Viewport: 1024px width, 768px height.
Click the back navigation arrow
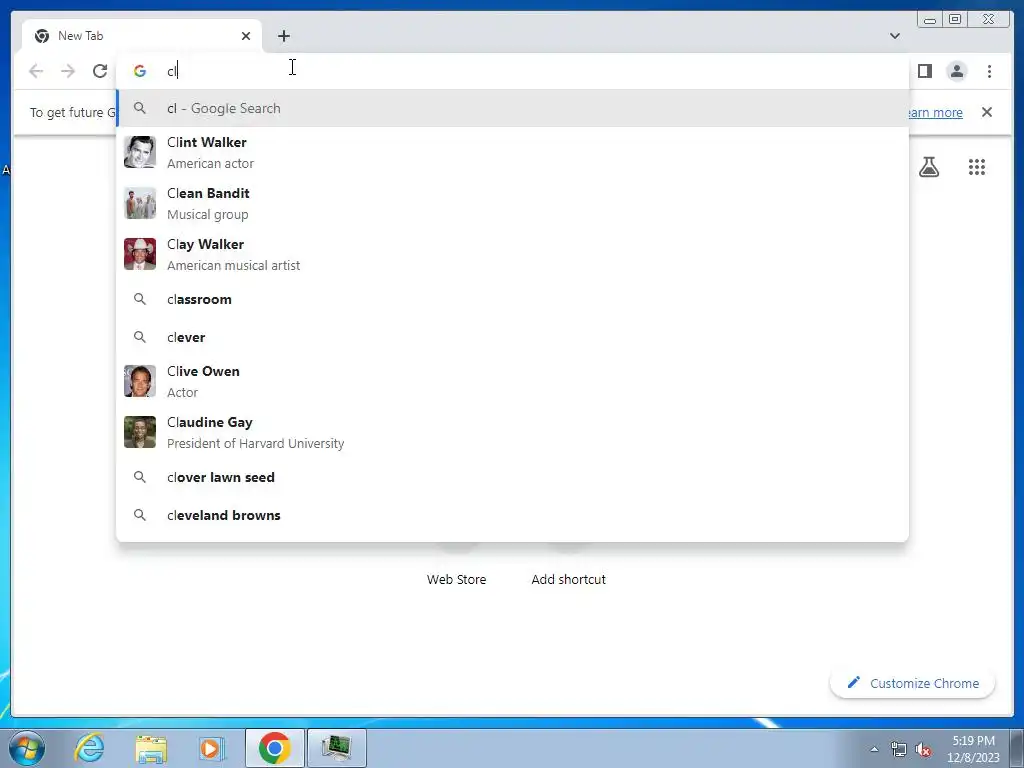[x=36, y=71]
